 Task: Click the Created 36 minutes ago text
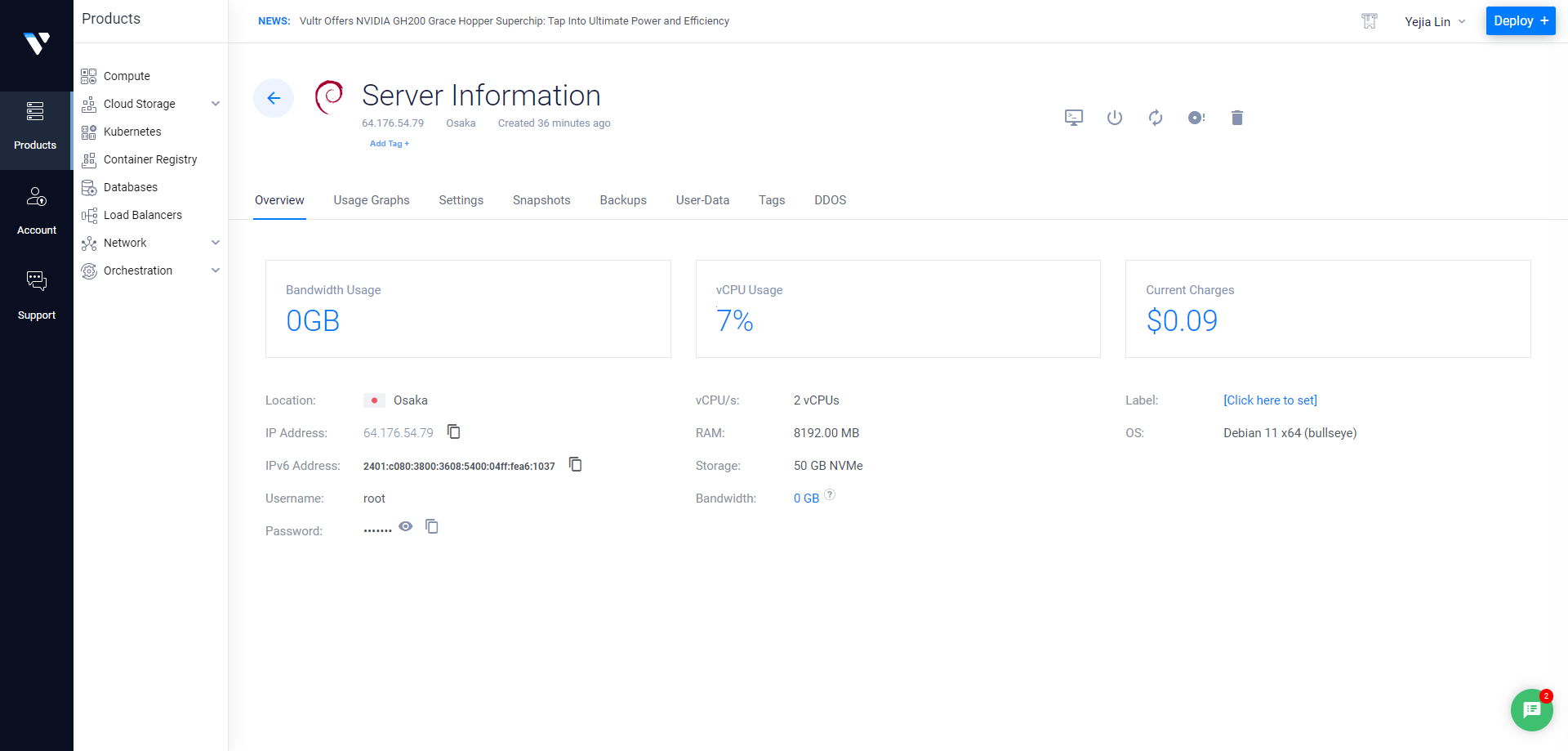point(555,123)
